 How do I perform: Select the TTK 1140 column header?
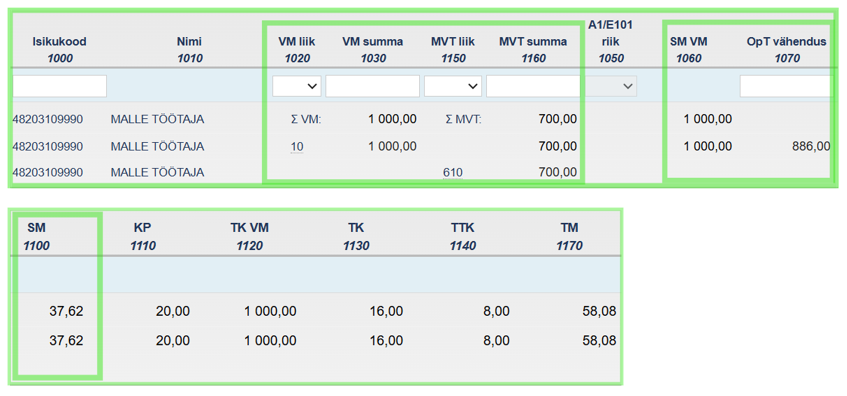click(463, 237)
